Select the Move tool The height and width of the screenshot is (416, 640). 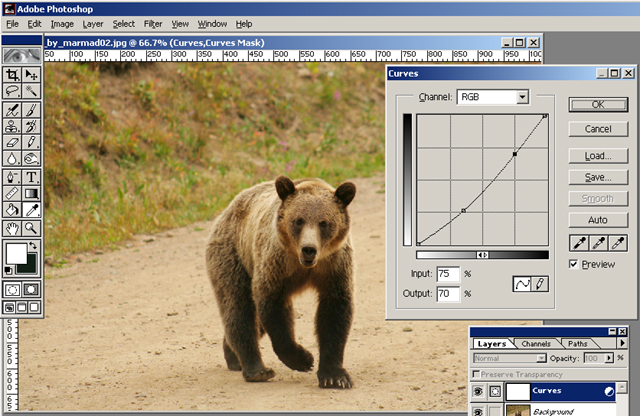point(32,75)
